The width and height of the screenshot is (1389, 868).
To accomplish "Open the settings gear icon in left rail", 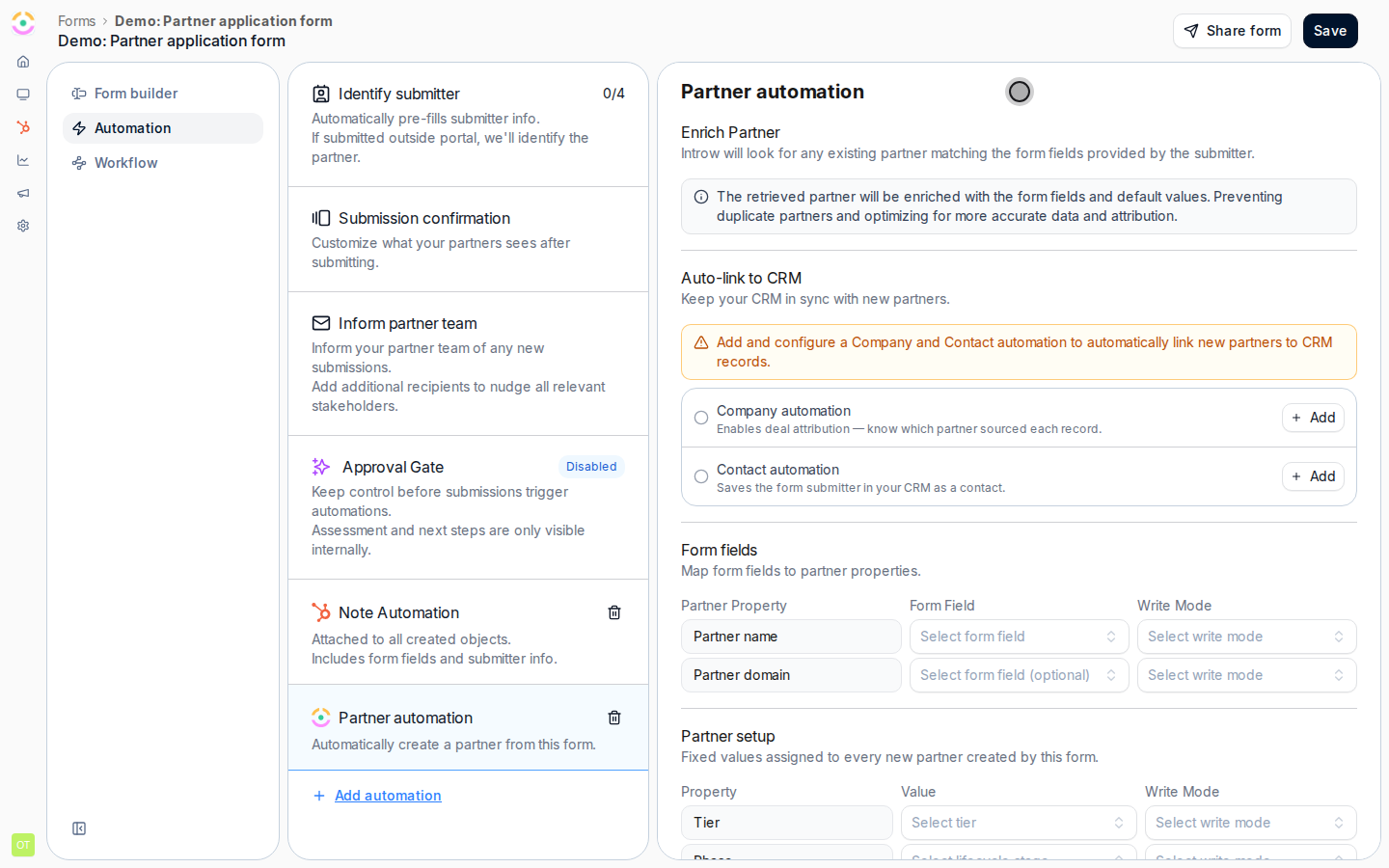I will click(x=23, y=226).
